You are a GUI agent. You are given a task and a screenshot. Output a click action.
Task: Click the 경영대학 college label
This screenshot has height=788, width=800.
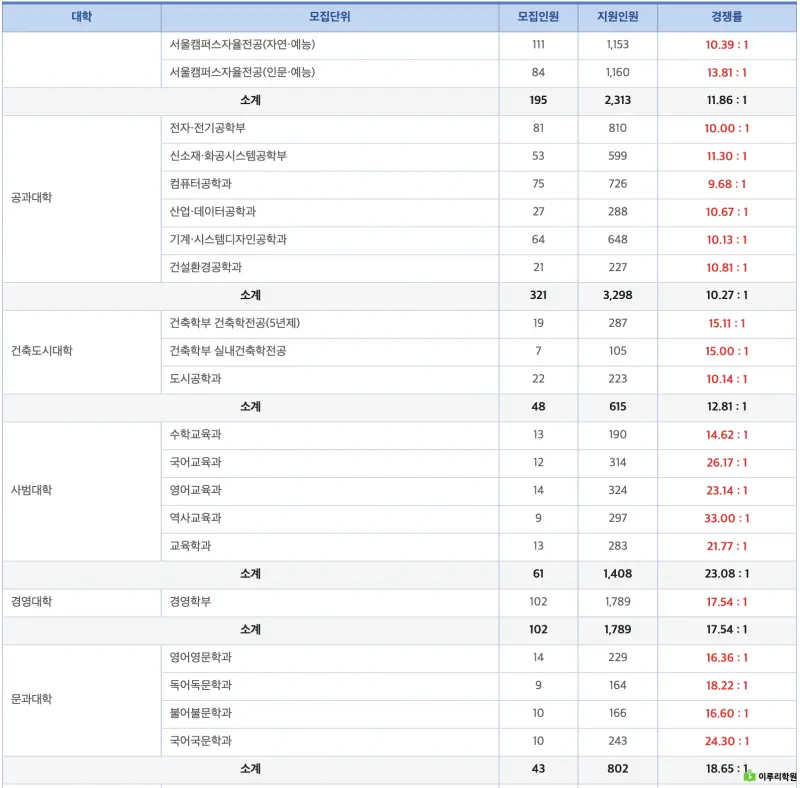[x=32, y=602]
